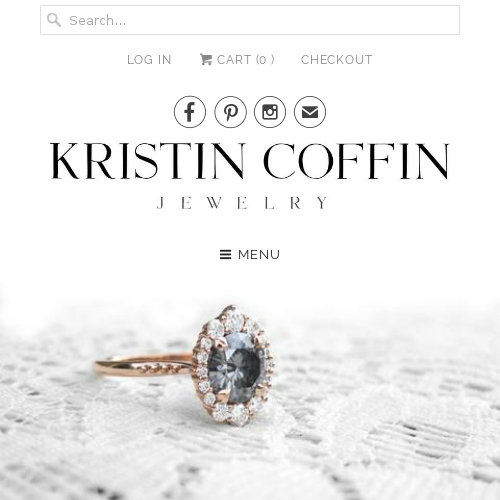Click the magnifying glass search icon
Viewport: 500px width, 500px height.
pos(54,20)
